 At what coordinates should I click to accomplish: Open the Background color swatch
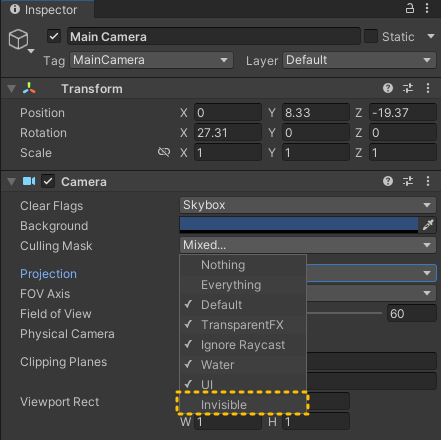[299, 225]
